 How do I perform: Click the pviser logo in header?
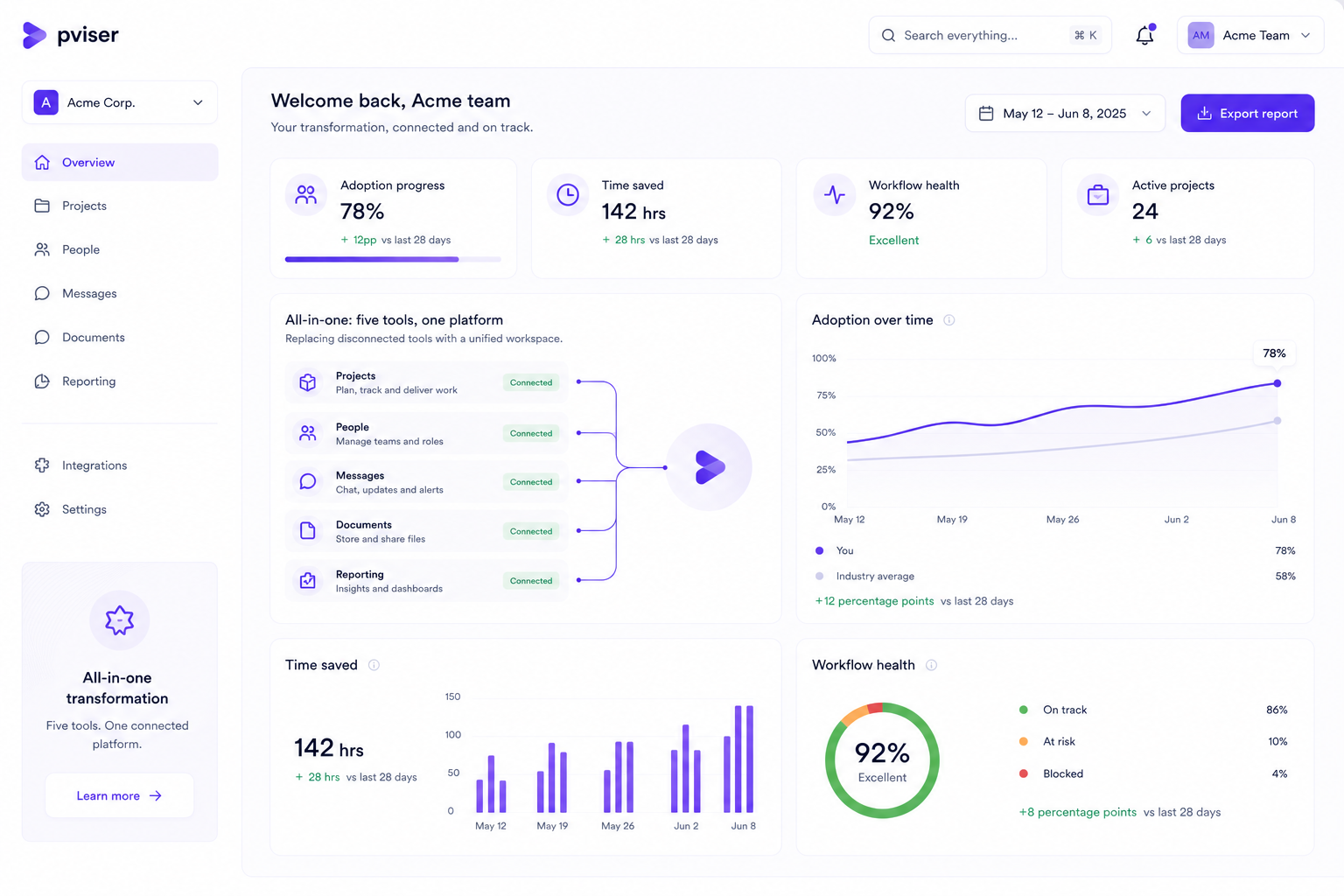[x=70, y=35]
